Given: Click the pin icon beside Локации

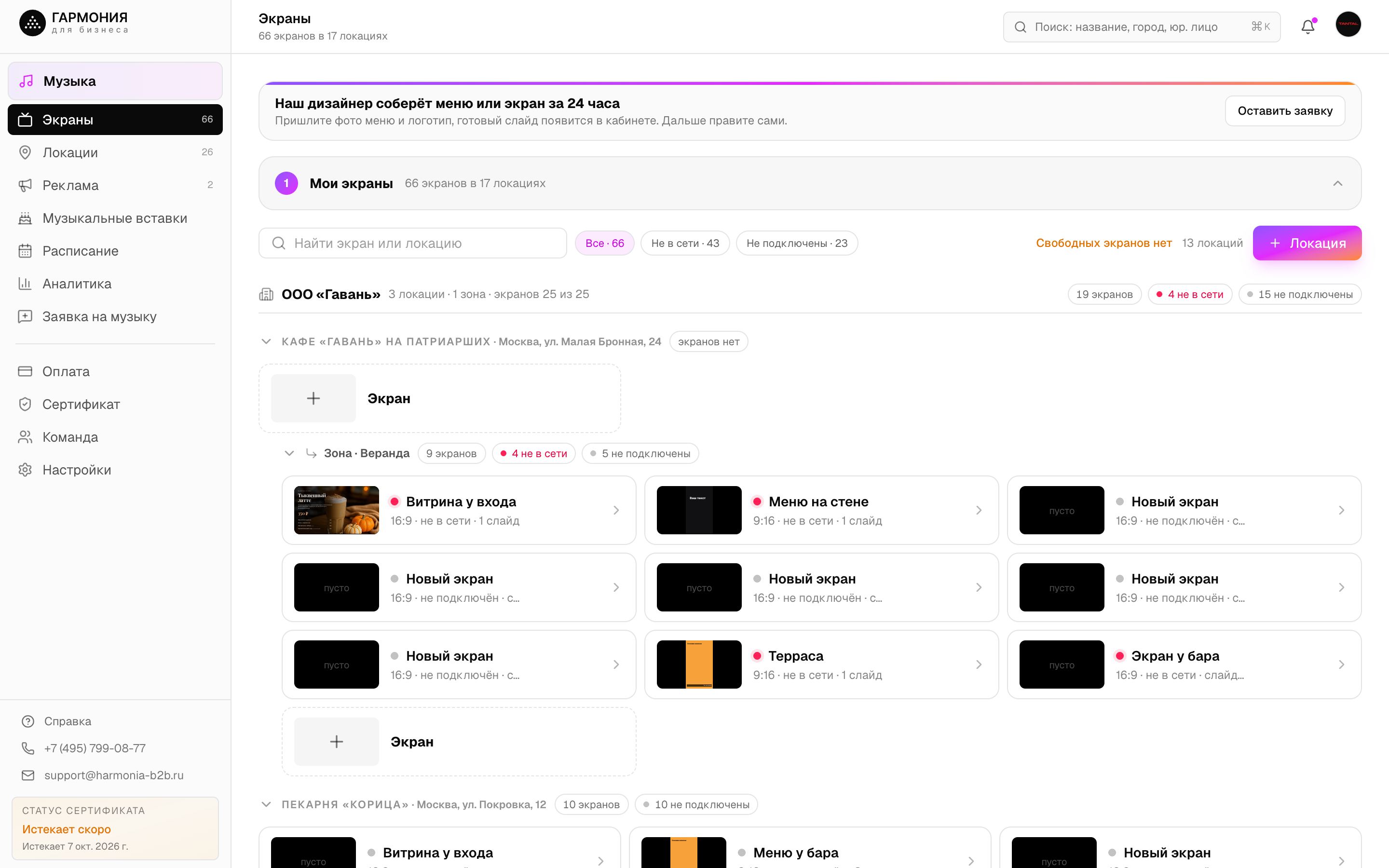Looking at the screenshot, I should click(25, 152).
